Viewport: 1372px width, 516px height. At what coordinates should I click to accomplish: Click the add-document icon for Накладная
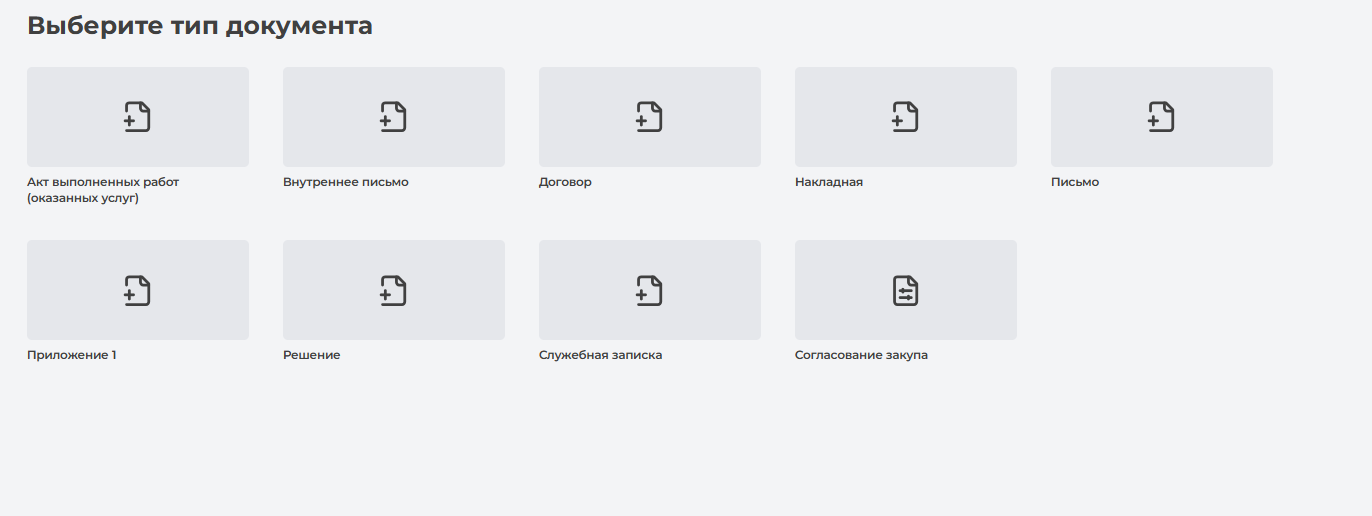point(905,117)
